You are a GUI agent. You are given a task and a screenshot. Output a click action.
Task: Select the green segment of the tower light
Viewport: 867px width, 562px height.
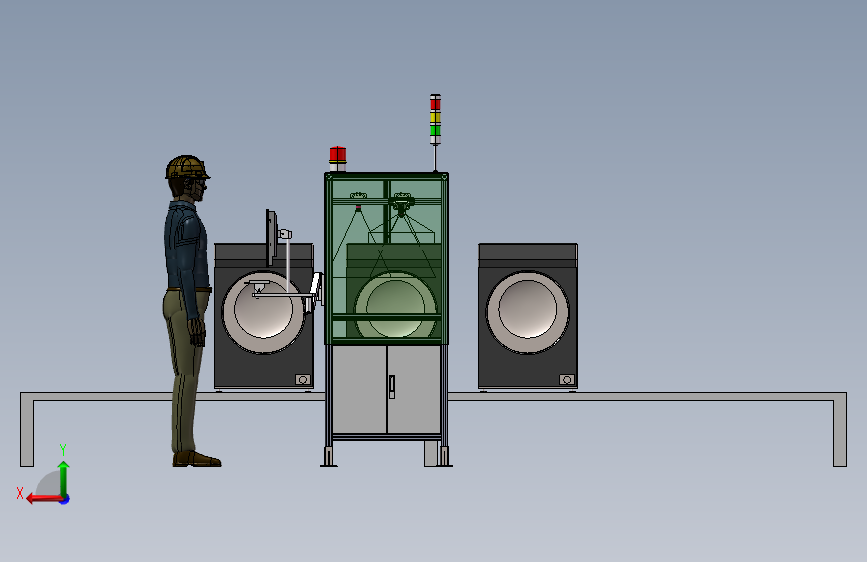tap(435, 131)
